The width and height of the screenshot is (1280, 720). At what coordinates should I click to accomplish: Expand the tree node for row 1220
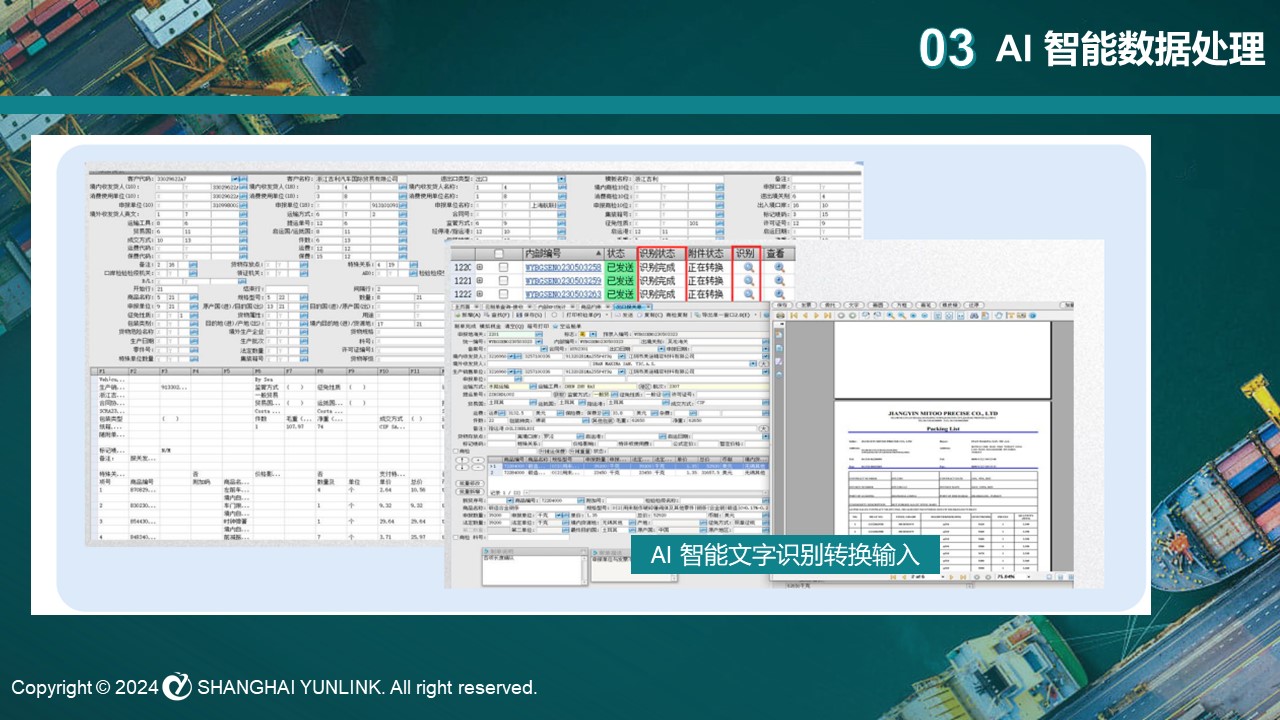479,268
